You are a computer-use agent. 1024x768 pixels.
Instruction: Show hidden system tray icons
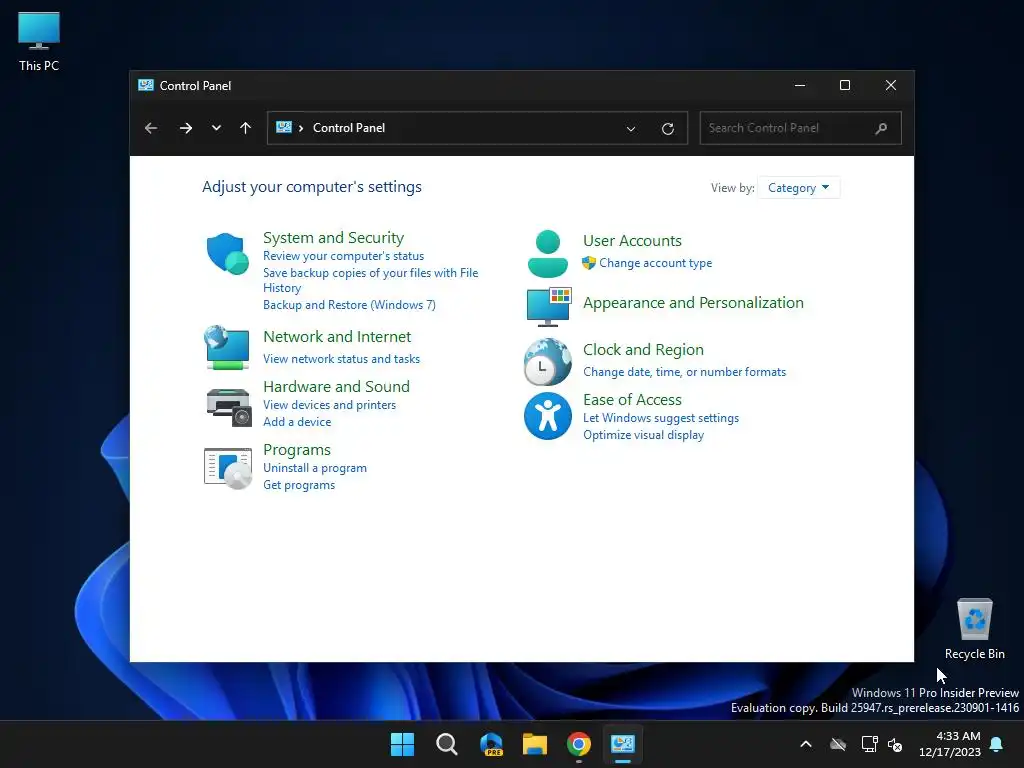[806, 744]
